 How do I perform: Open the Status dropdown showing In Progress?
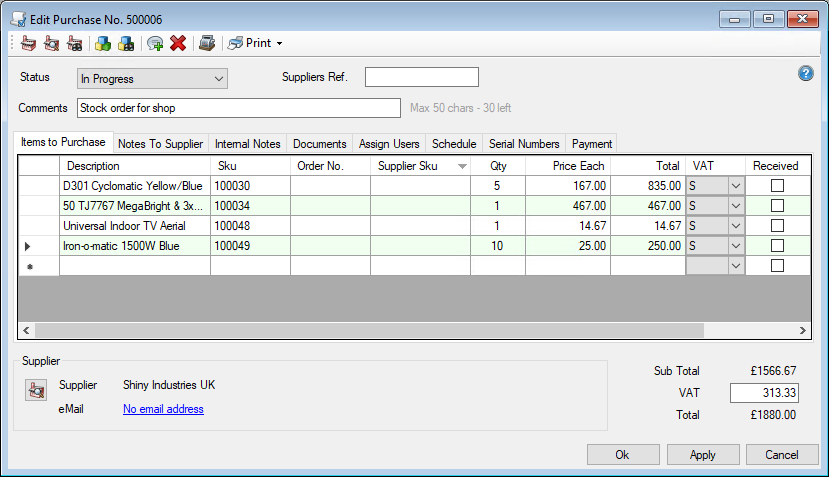[x=152, y=78]
